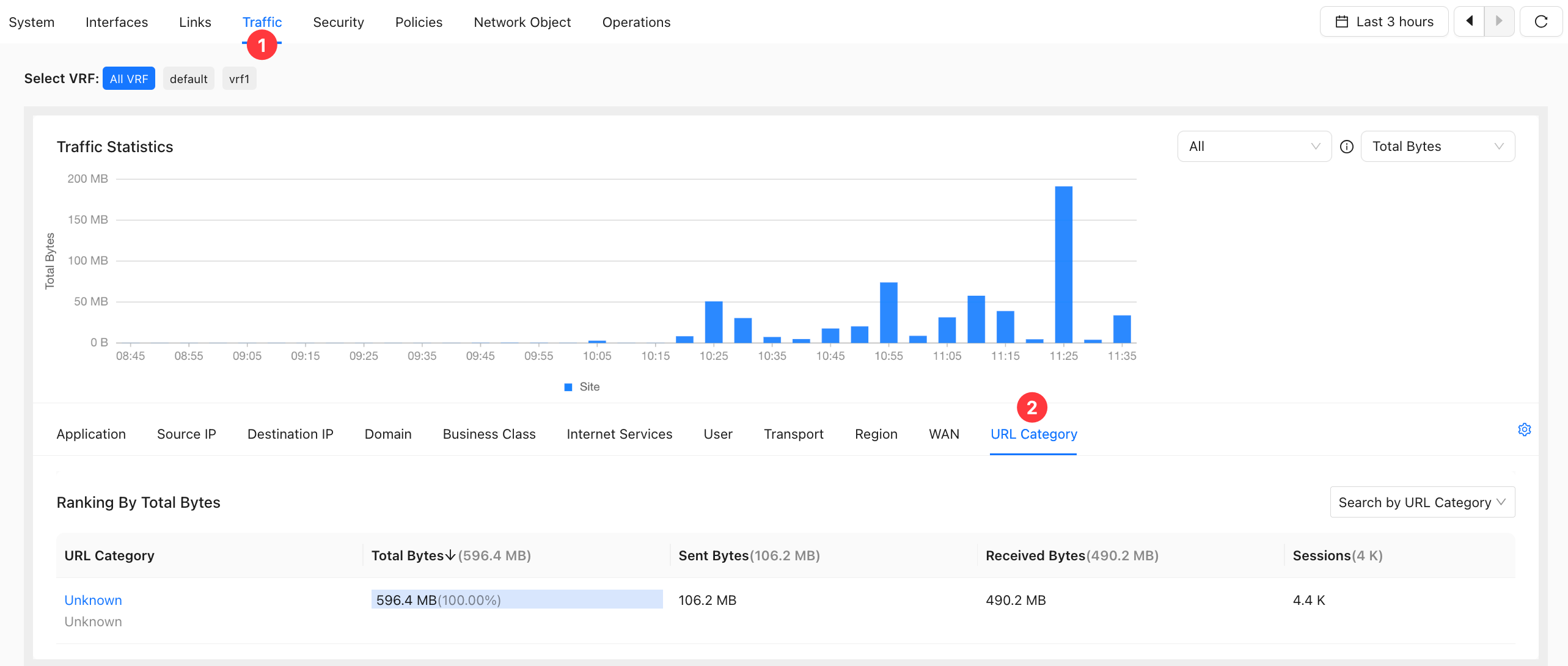The width and height of the screenshot is (1568, 666).
Task: Switch to the Internet Services tab
Action: 620,434
